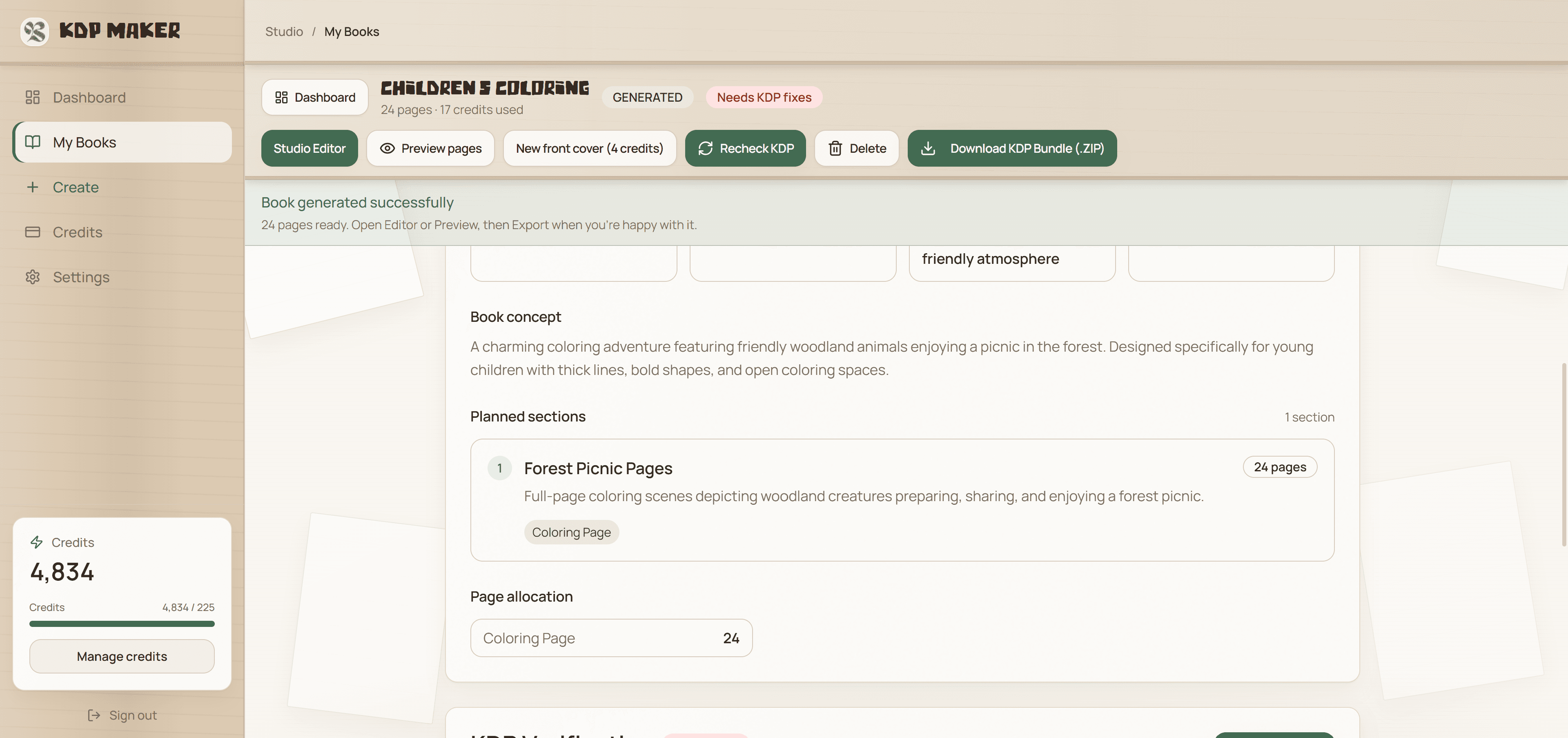Download KDP Bundle (.ZIP)

pyautogui.click(x=1012, y=148)
